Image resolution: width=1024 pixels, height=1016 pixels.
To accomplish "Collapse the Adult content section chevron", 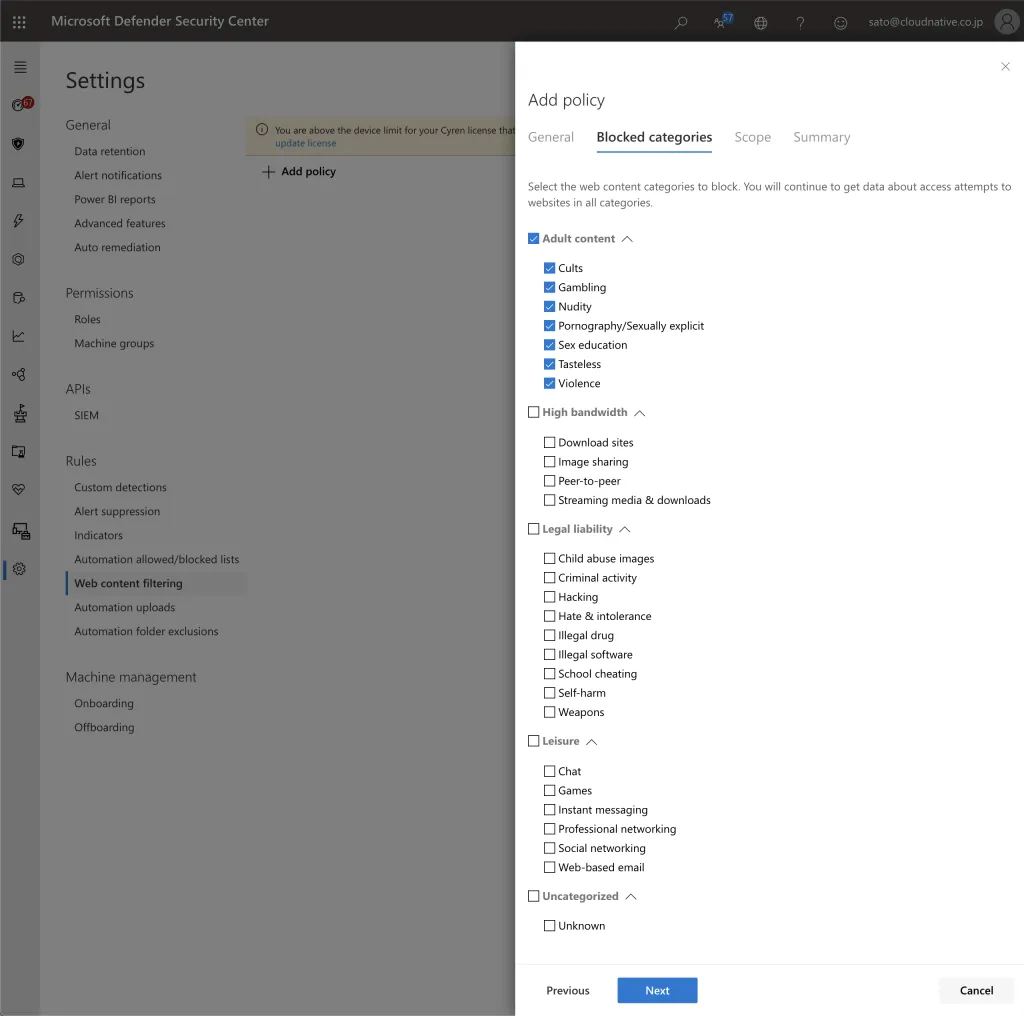I will coord(627,239).
